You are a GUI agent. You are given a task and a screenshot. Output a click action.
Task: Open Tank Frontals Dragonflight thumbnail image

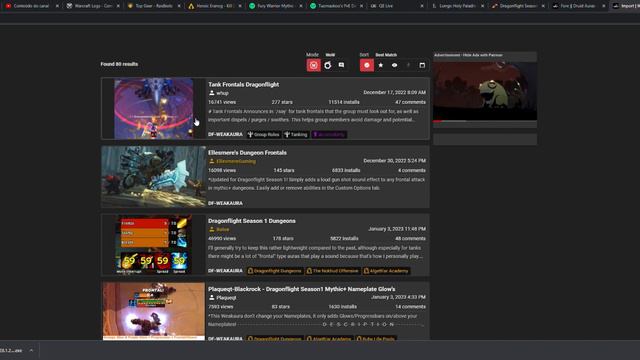[153, 109]
